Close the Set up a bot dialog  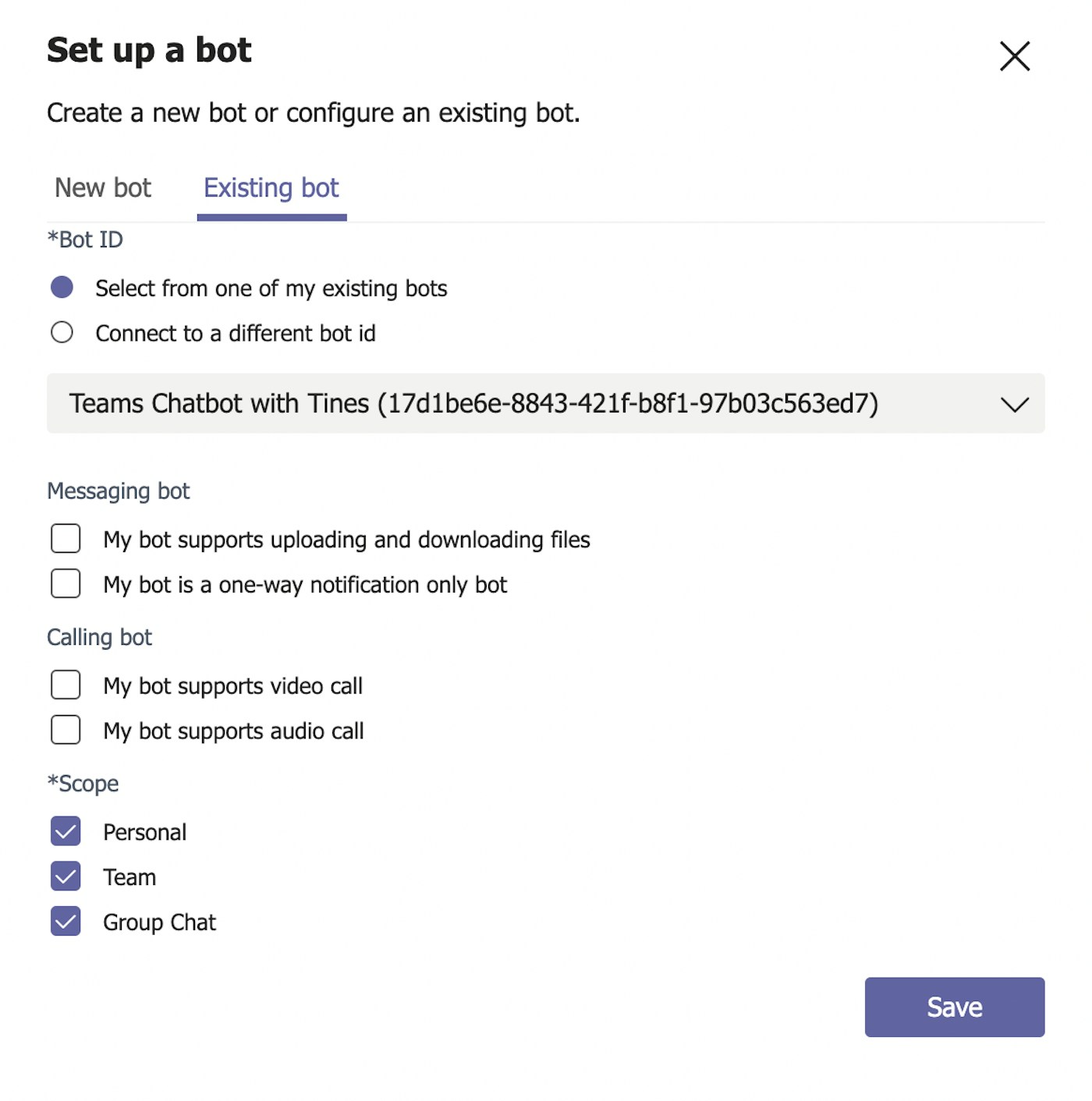pos(1014,56)
